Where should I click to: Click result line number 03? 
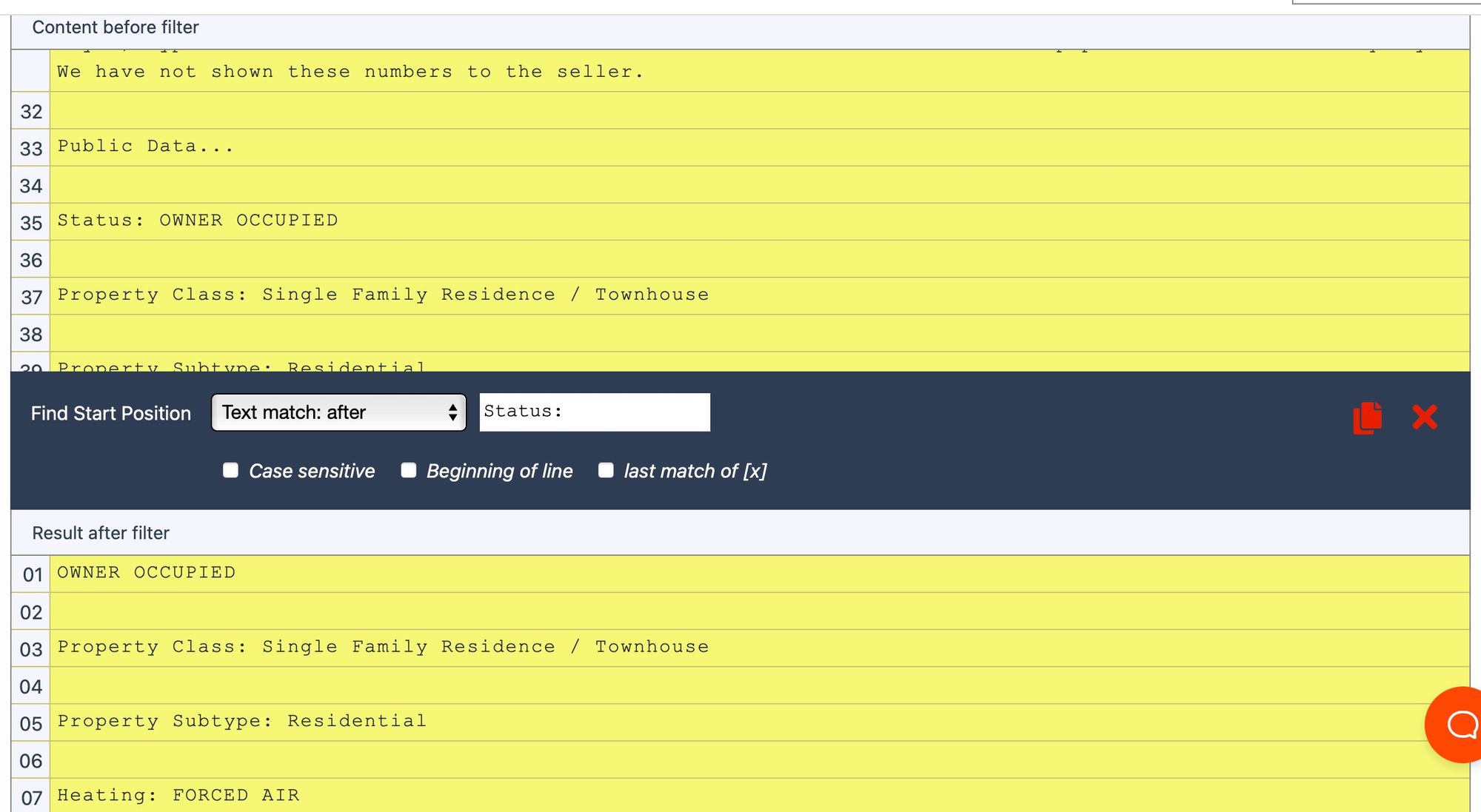pos(31,649)
